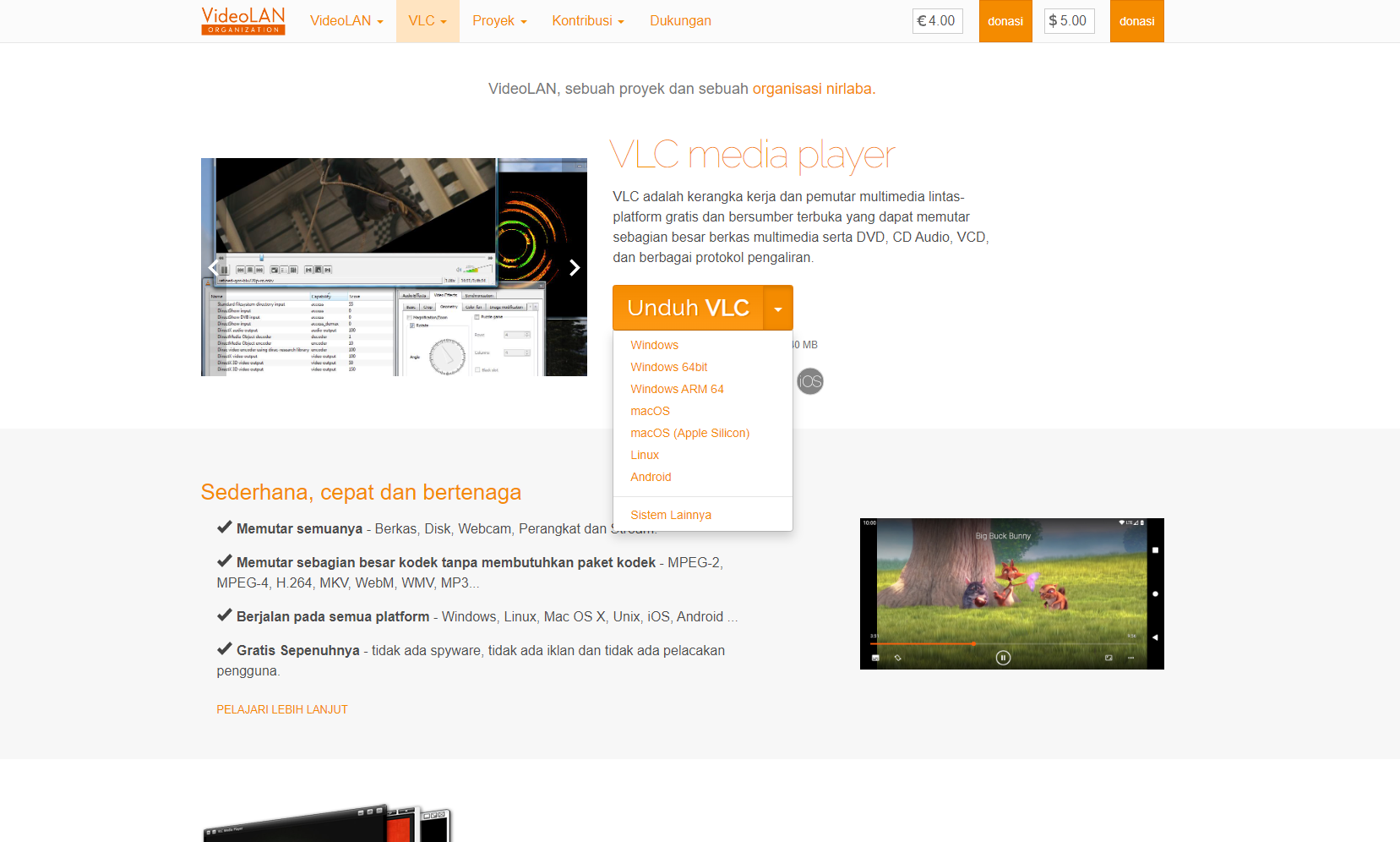Click the VLC media player heading
Image resolution: width=1400 pixels, height=842 pixels.
pyautogui.click(x=752, y=156)
